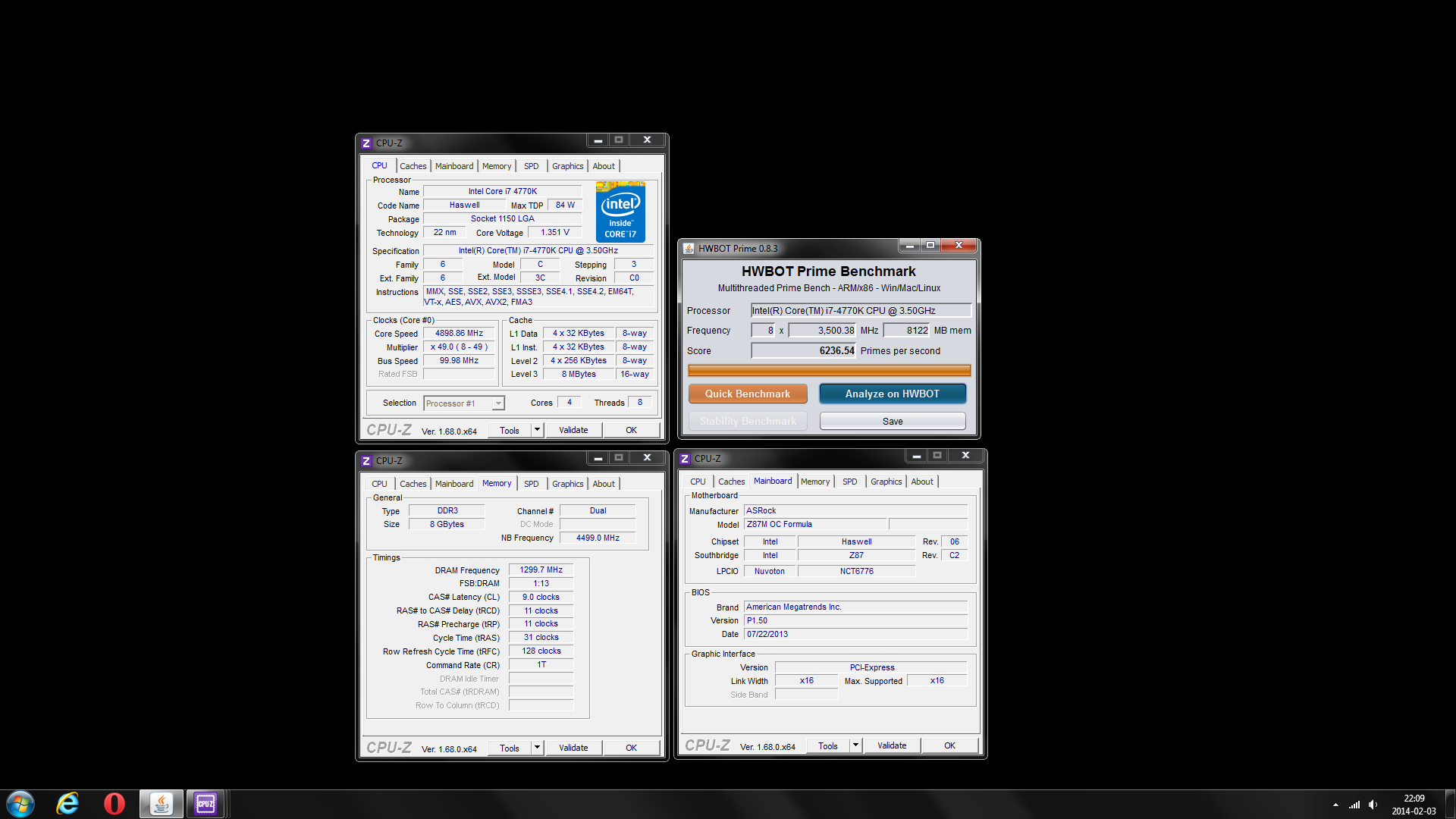The width and height of the screenshot is (1456, 819).
Task: Select SPD tab in Memory window
Action: point(532,484)
